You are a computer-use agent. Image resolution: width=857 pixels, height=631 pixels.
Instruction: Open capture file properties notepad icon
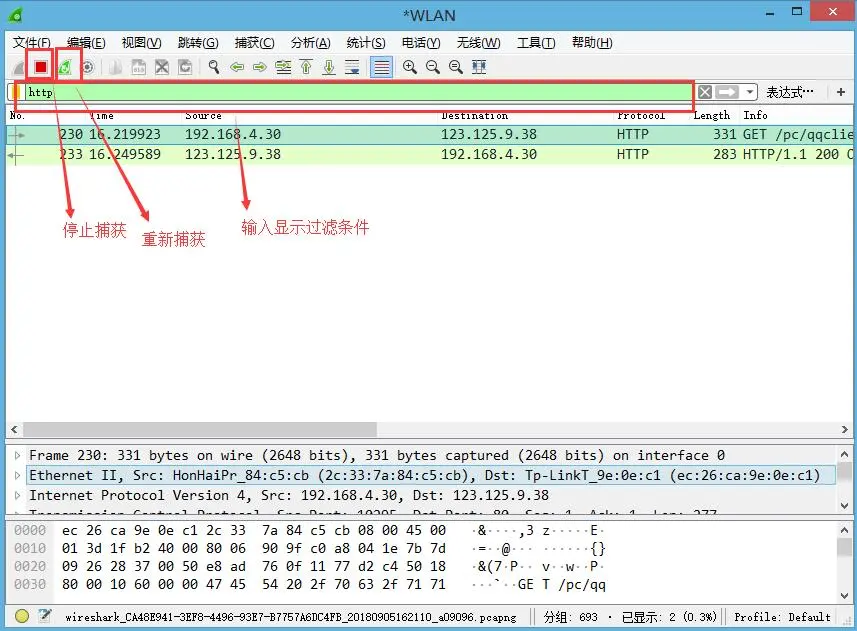point(45,616)
